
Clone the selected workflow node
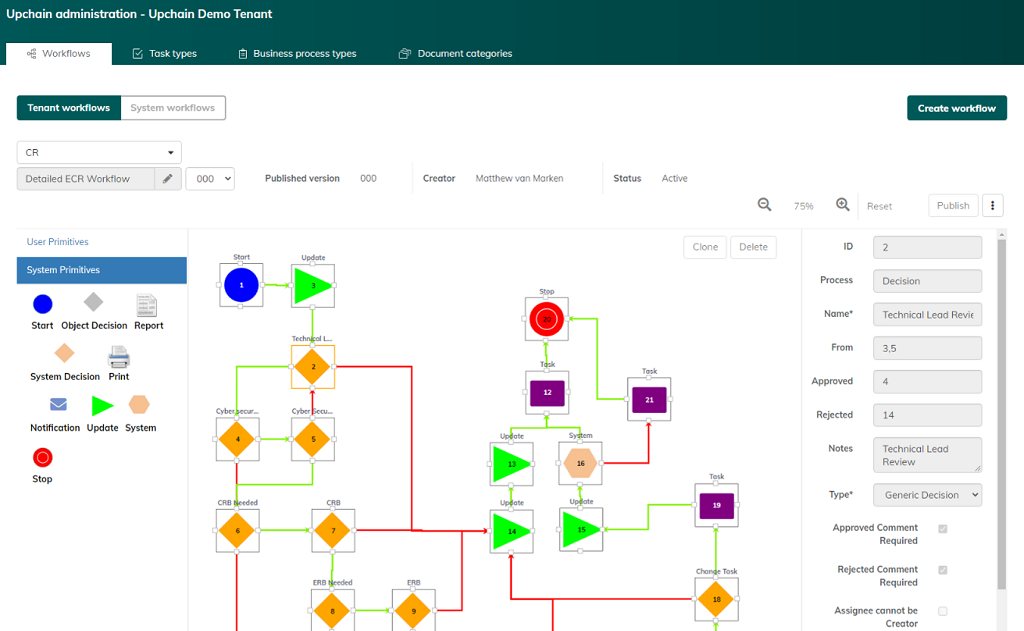[x=705, y=246]
